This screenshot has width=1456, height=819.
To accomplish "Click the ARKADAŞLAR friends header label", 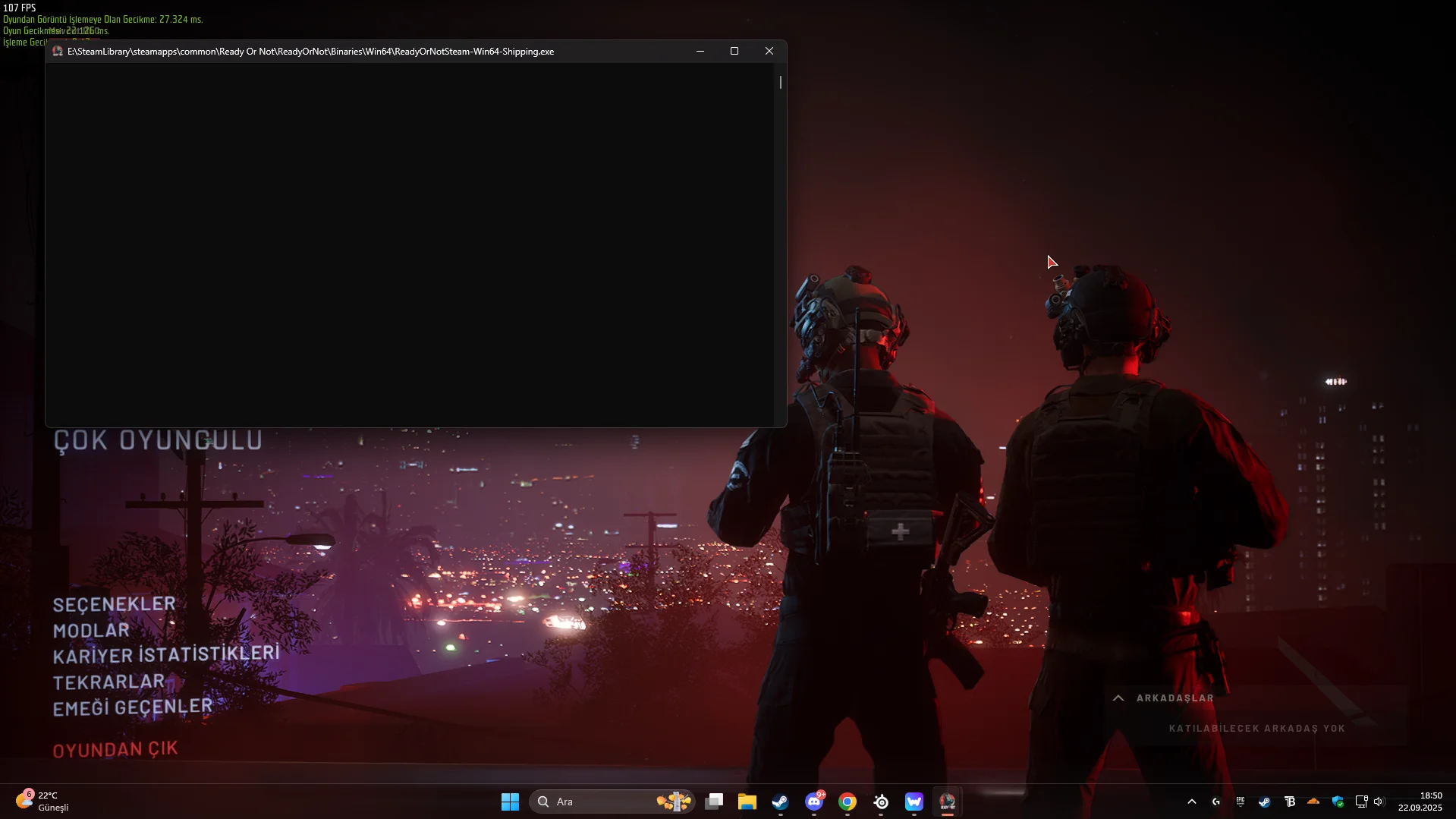I will (x=1175, y=698).
